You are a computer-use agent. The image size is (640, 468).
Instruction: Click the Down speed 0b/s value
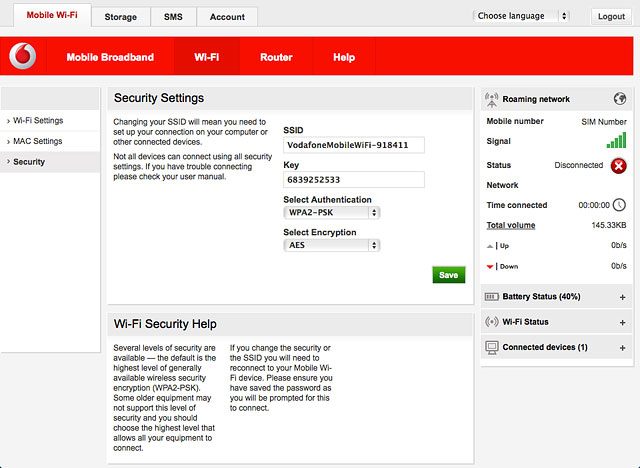[x=618, y=266]
